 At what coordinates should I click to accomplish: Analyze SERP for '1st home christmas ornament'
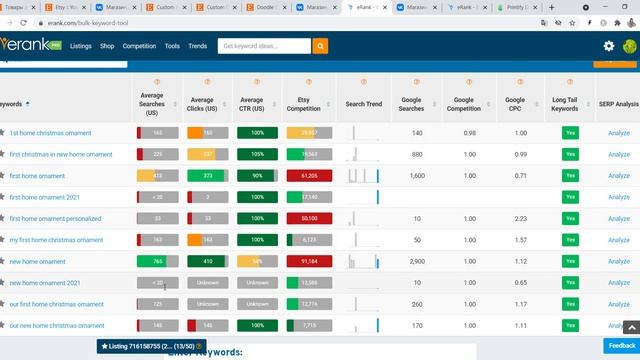[619, 133]
